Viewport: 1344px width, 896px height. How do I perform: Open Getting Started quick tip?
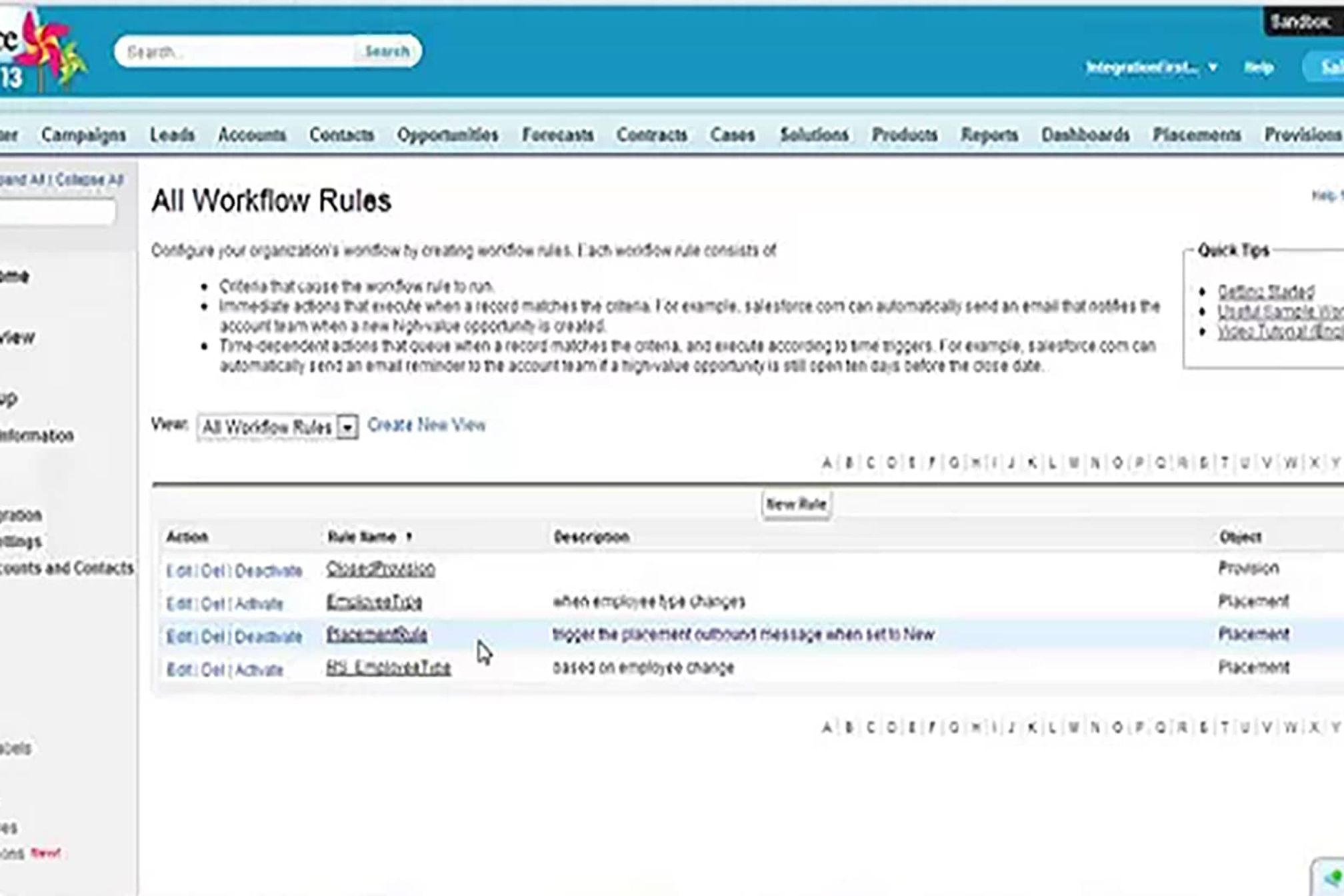tap(1265, 291)
